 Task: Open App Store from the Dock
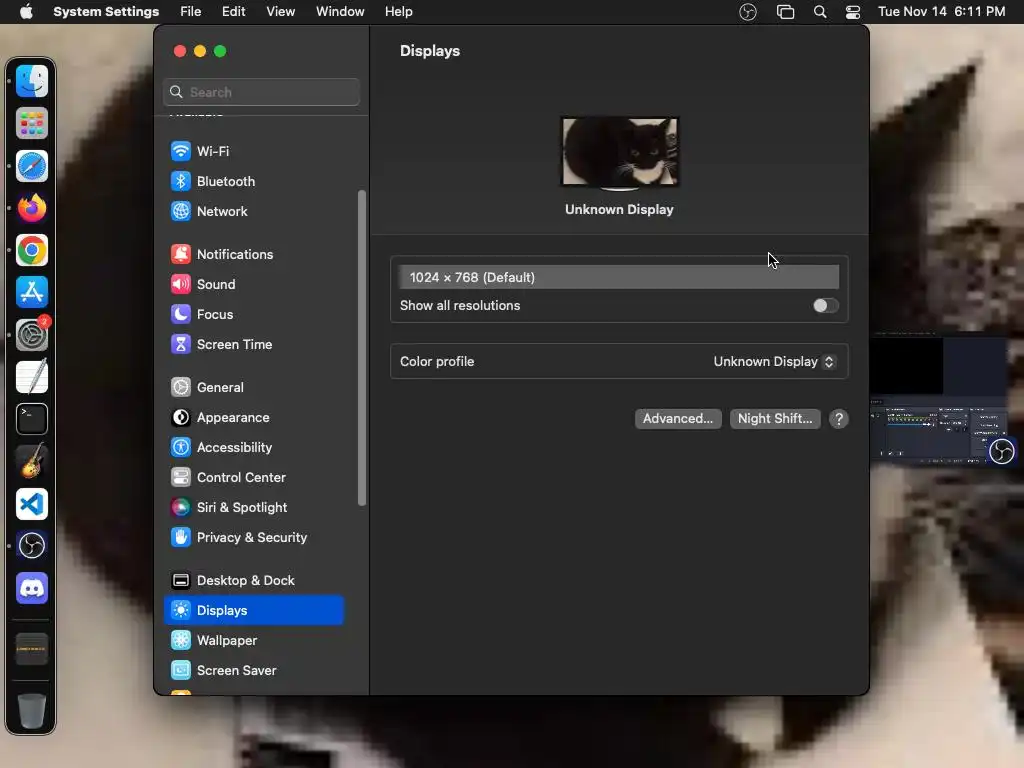pos(31,293)
